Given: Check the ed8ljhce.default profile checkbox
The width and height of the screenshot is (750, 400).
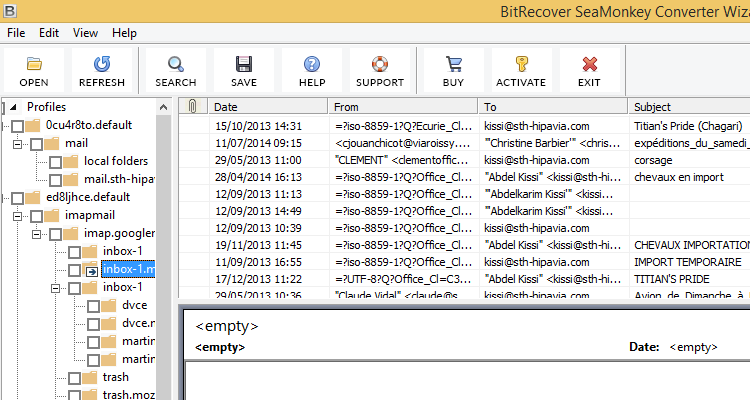Looking at the screenshot, I should tap(18, 198).
